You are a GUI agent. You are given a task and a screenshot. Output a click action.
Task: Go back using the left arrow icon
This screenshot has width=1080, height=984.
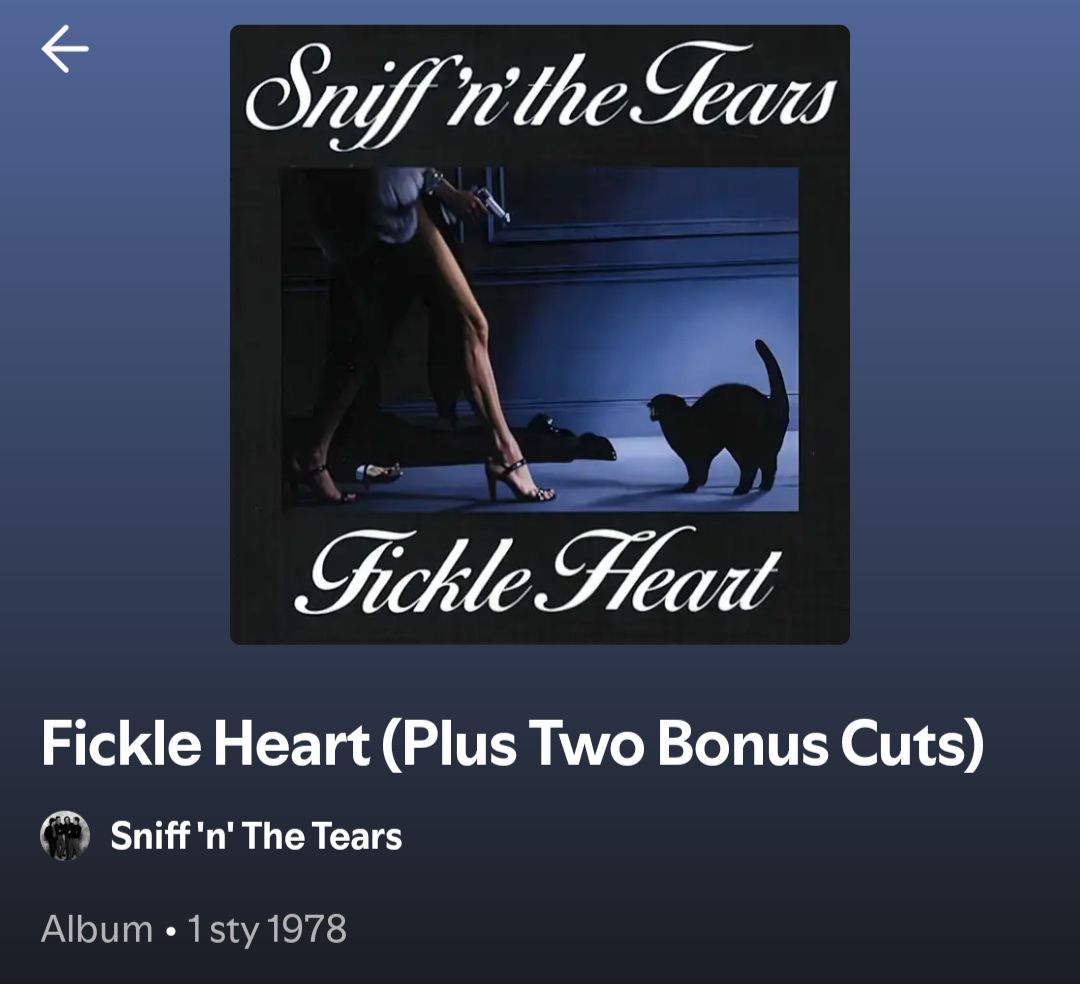pos(65,49)
